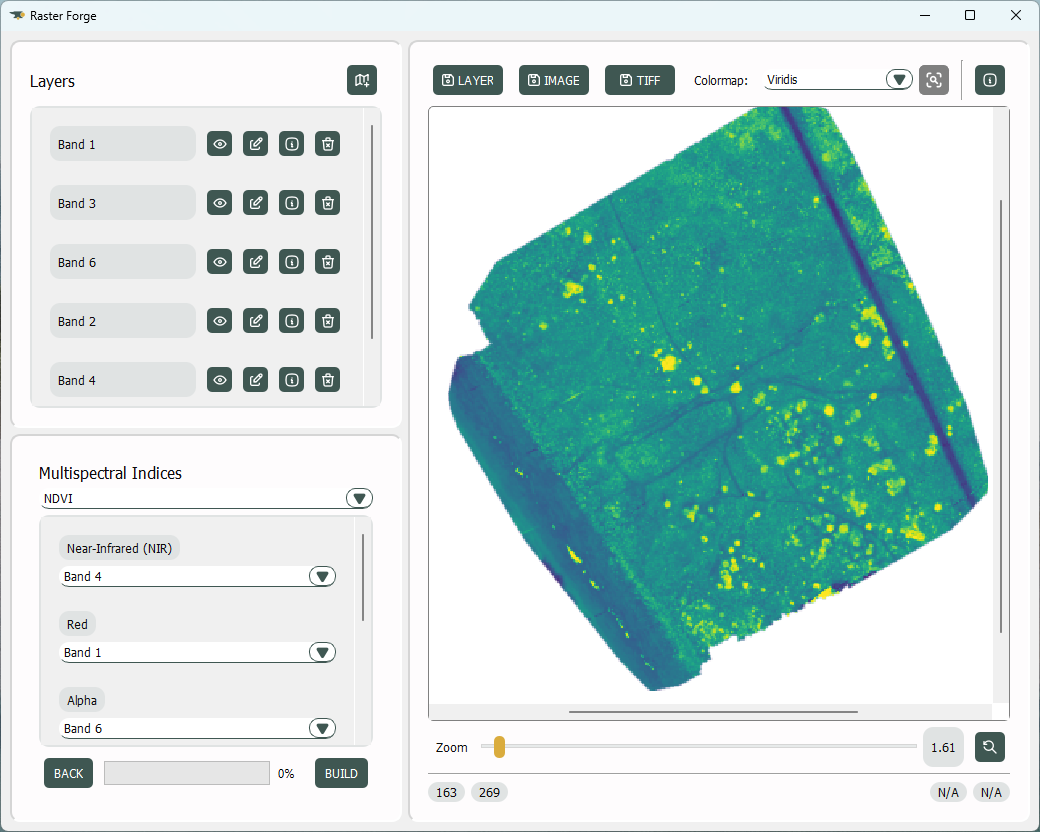Screen dimensions: 1040x832
Task: Click the BACK button
Action: (68, 774)
